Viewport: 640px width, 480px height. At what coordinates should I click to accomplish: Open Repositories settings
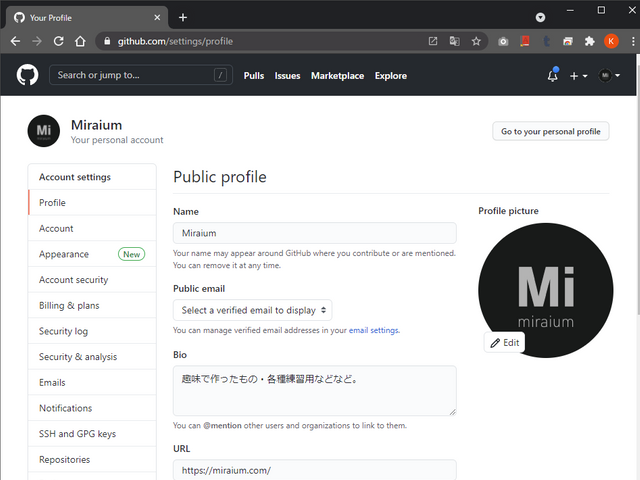click(92, 460)
